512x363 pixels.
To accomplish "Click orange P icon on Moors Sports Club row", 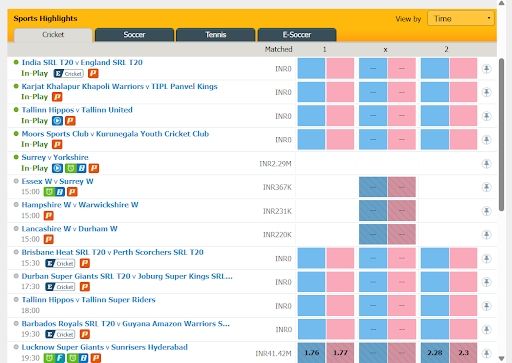I will tap(57, 144).
